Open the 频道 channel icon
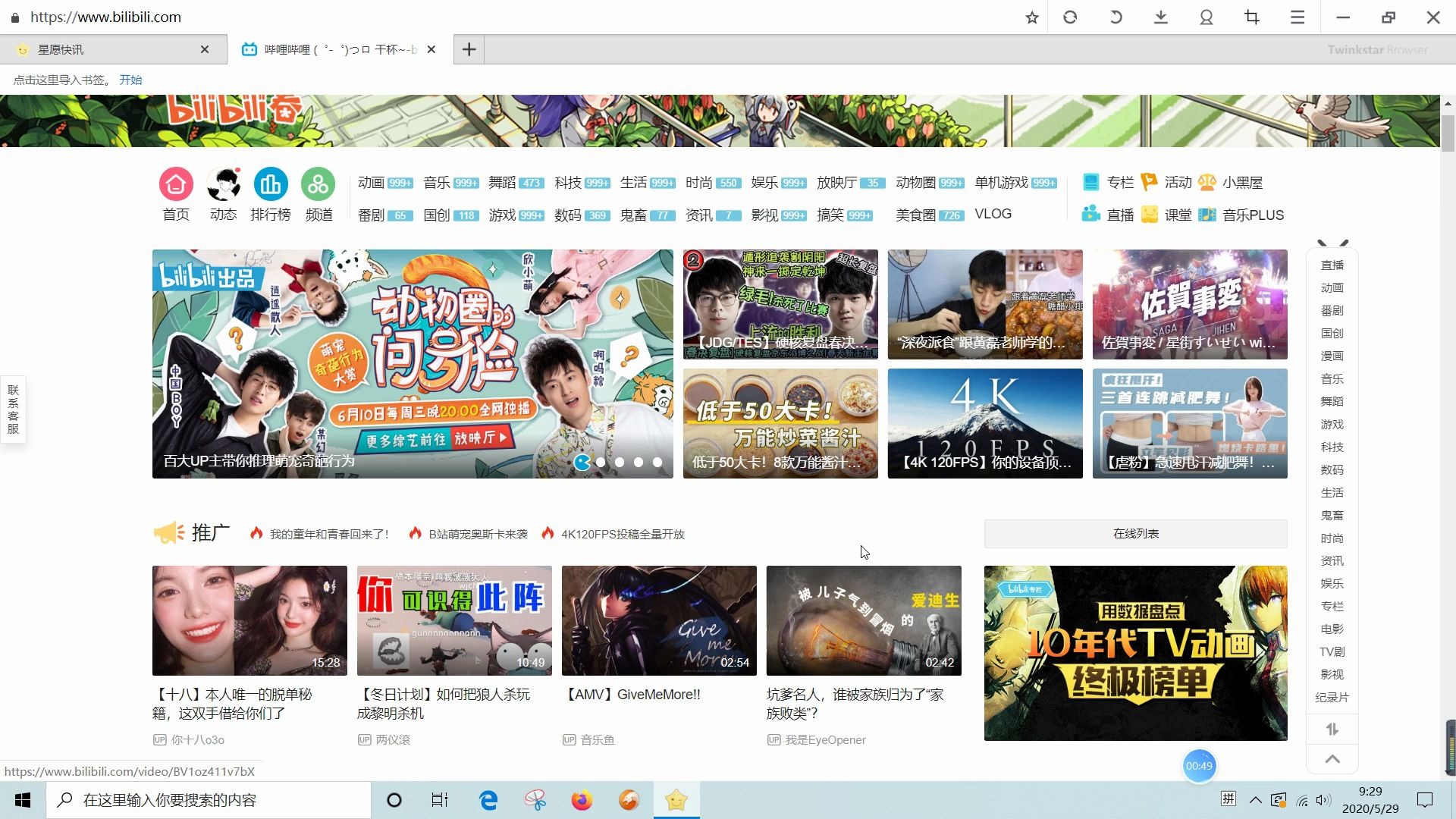Screen dimensions: 1456x819 coord(318,184)
